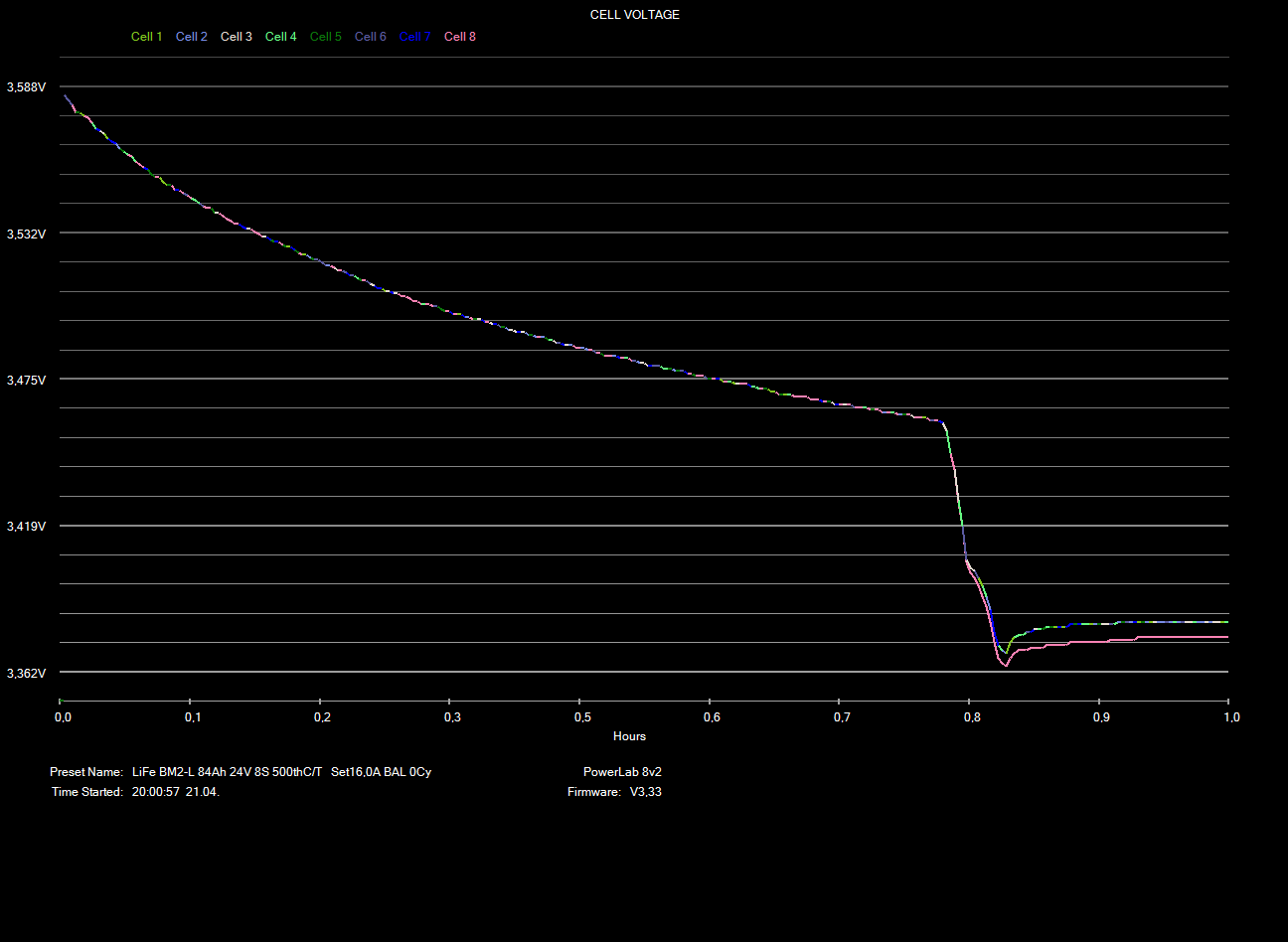Select the 3,532V y-axis label

(26, 234)
